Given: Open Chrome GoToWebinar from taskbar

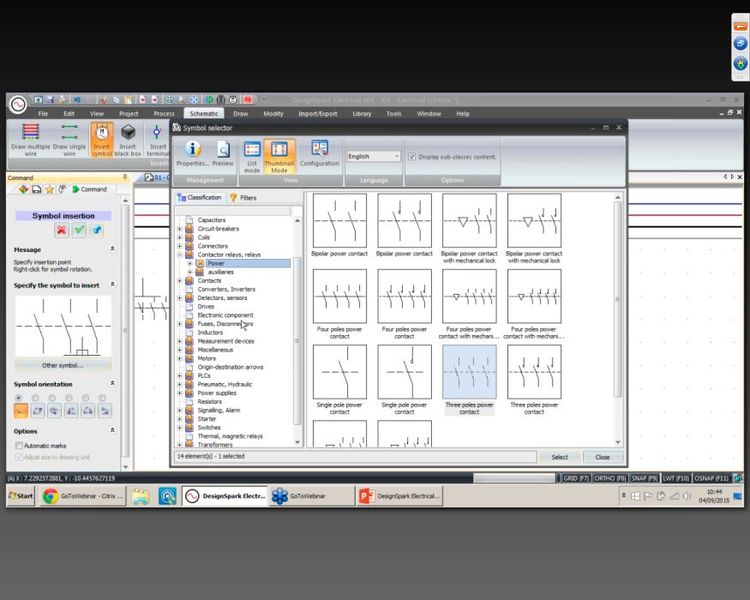Looking at the screenshot, I should click(83, 496).
